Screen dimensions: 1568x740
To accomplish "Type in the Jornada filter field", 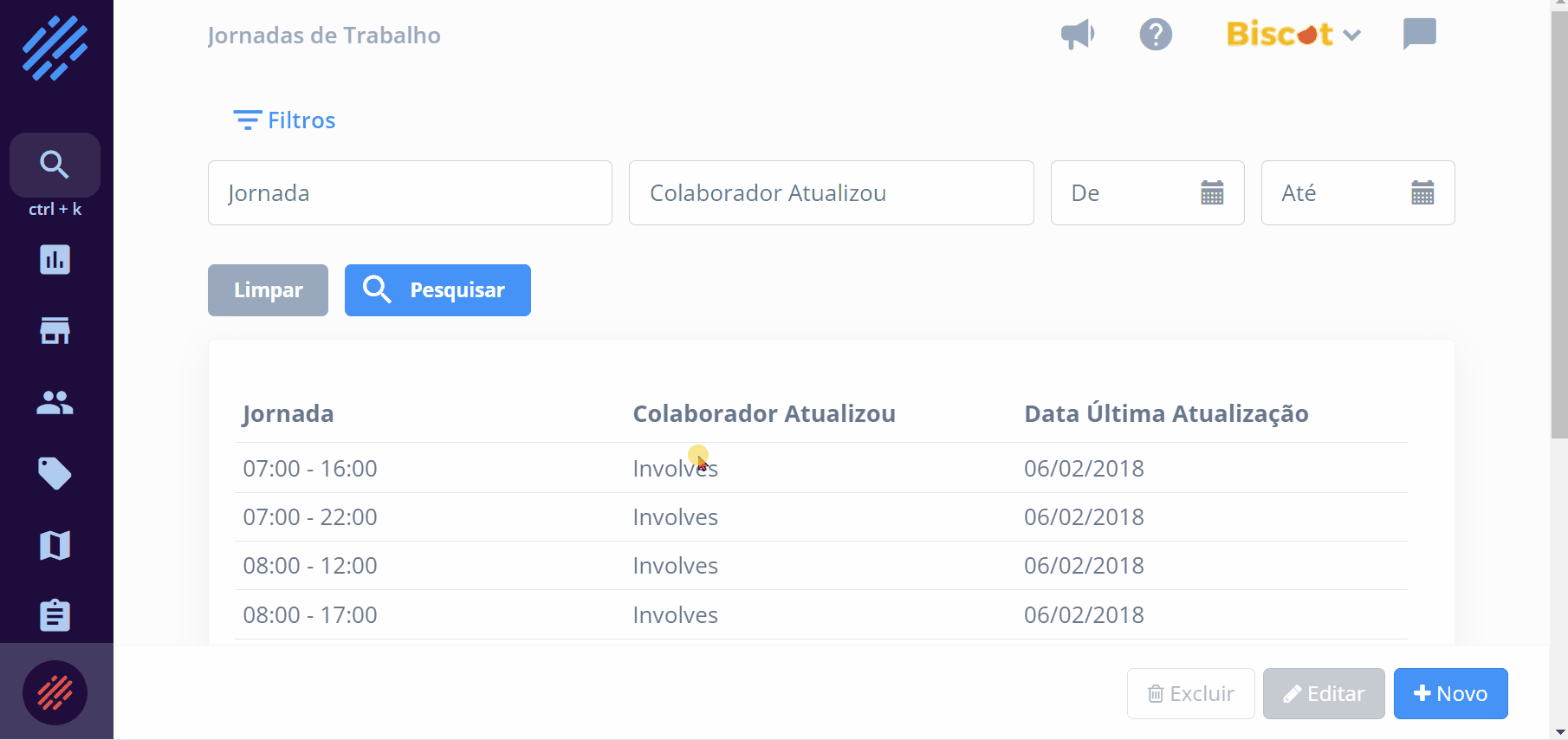I will [x=410, y=192].
